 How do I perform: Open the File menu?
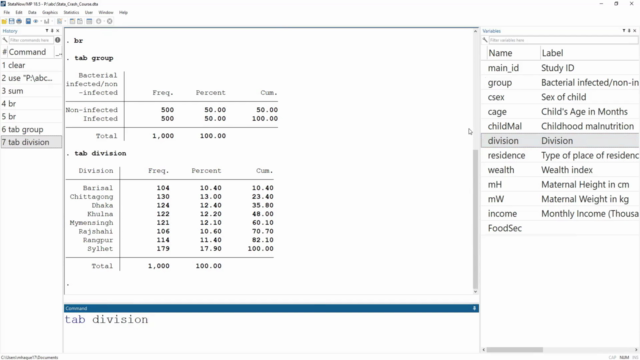(x=7, y=13)
